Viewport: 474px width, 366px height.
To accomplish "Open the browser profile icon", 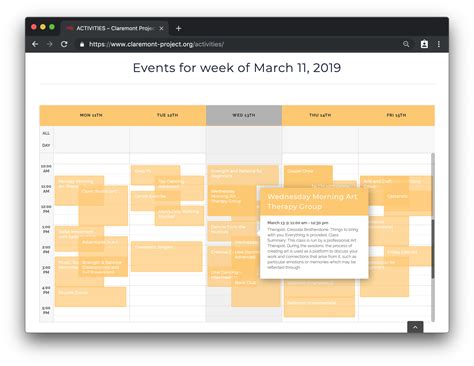I will 424,44.
